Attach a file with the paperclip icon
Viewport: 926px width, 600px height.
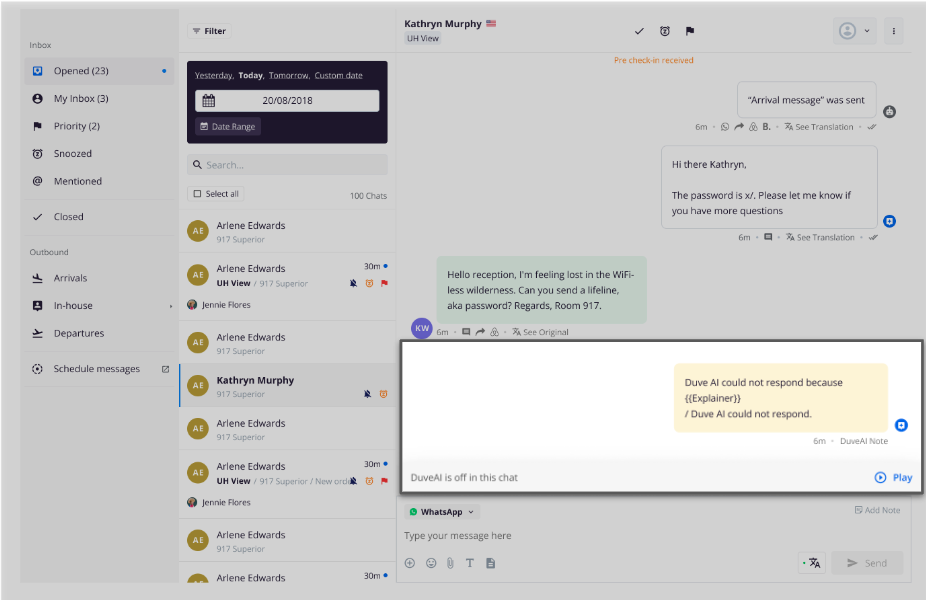click(x=450, y=563)
